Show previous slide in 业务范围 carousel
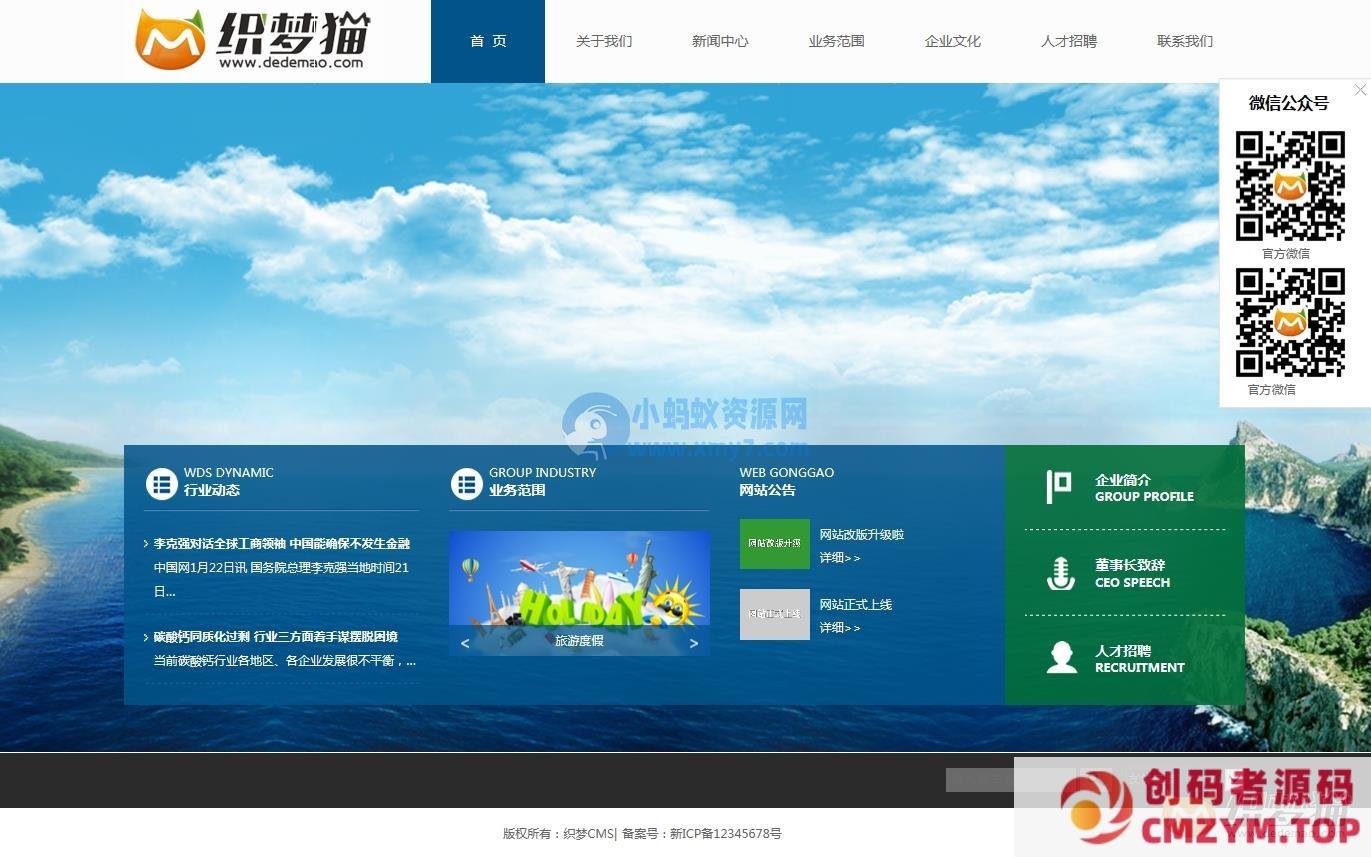1371x857 pixels. point(465,642)
